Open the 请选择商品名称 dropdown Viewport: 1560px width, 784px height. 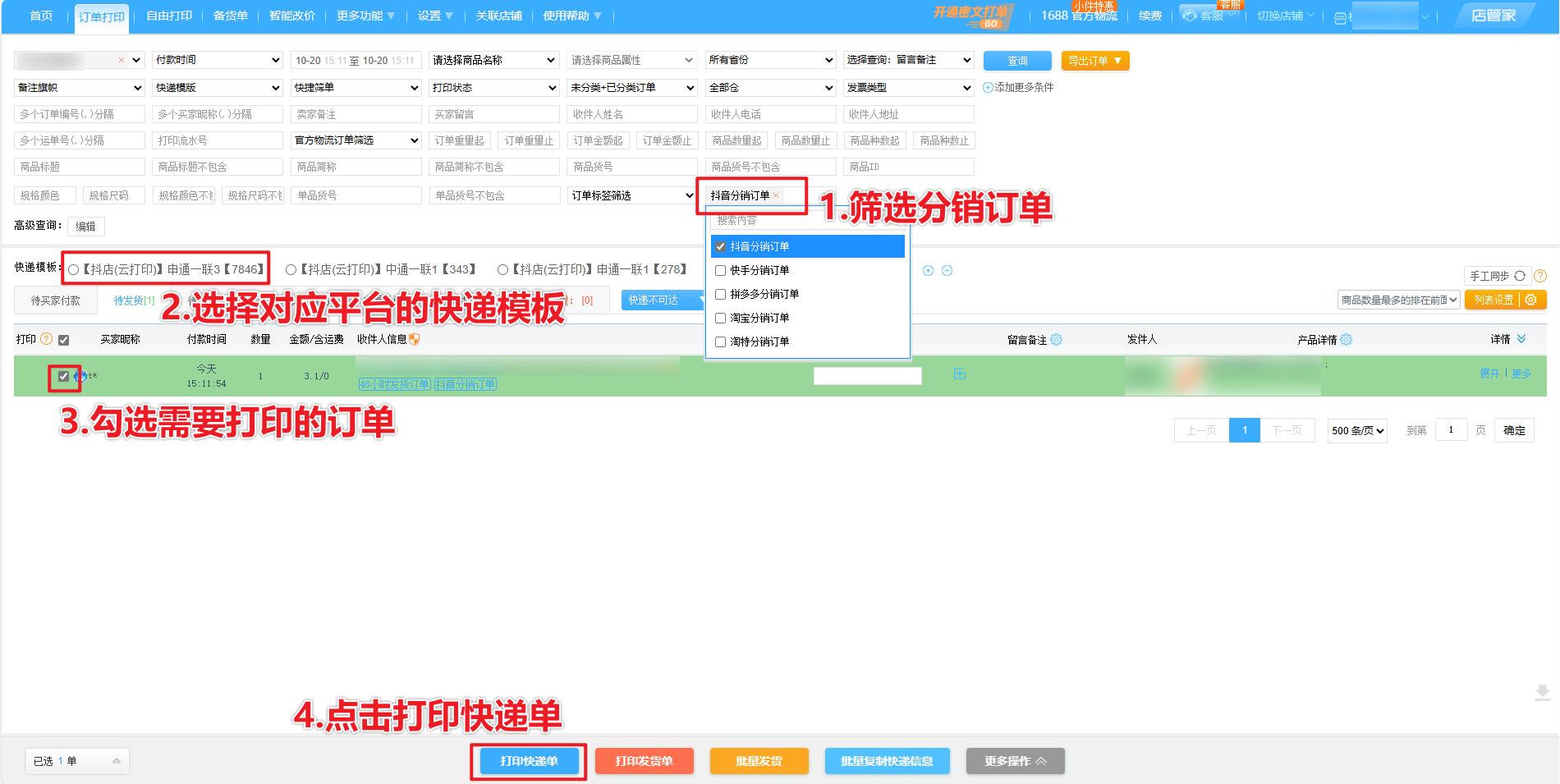click(x=494, y=60)
